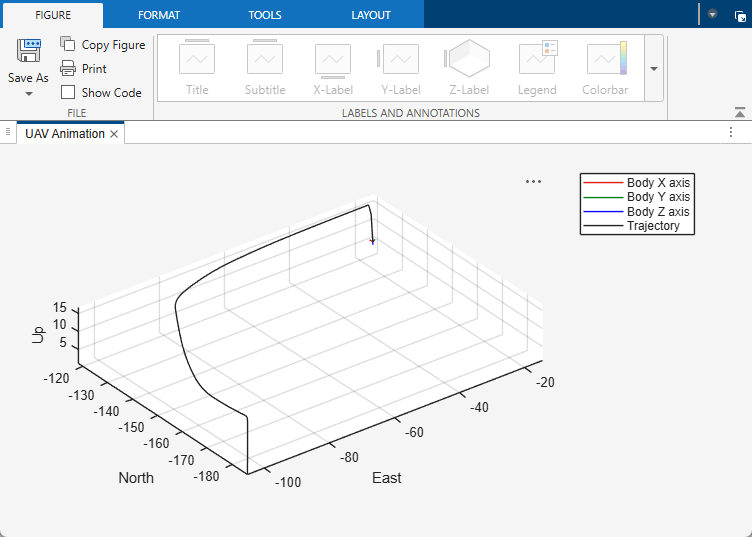The height and width of the screenshot is (537, 752).
Task: Add a Title to the plot
Action: point(197,68)
